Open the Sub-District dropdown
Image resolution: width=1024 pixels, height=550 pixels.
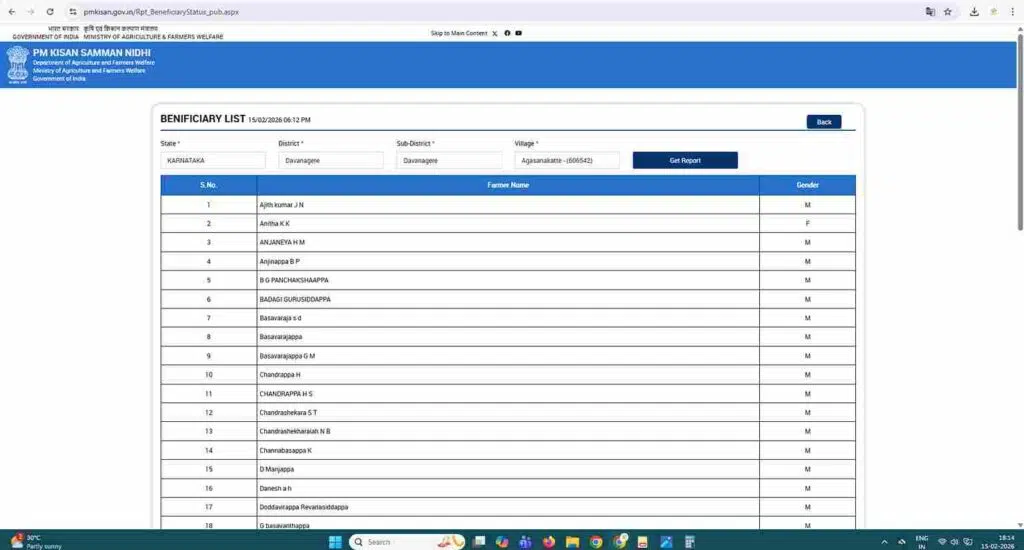click(x=449, y=160)
